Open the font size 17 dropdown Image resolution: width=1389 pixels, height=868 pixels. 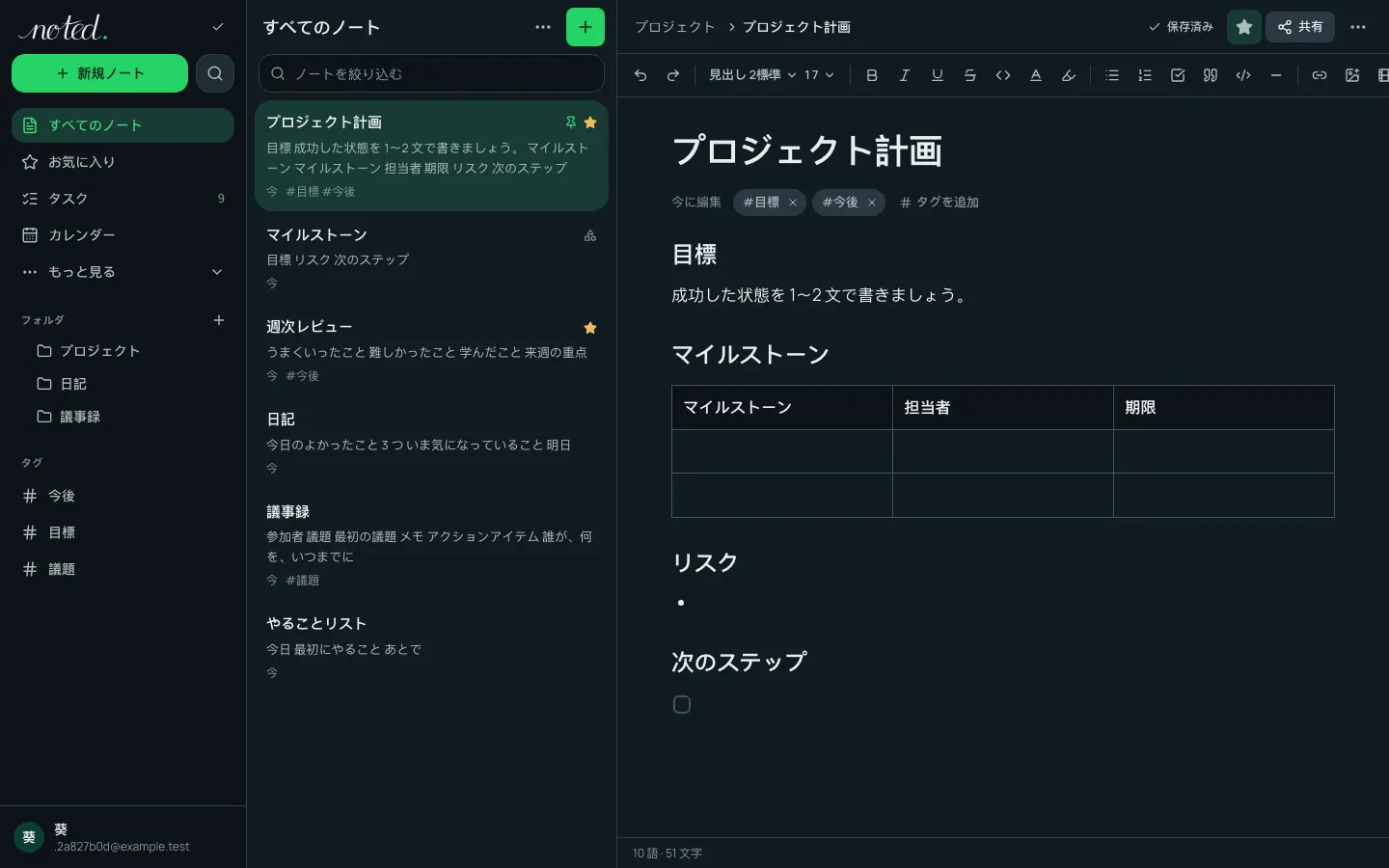click(819, 75)
